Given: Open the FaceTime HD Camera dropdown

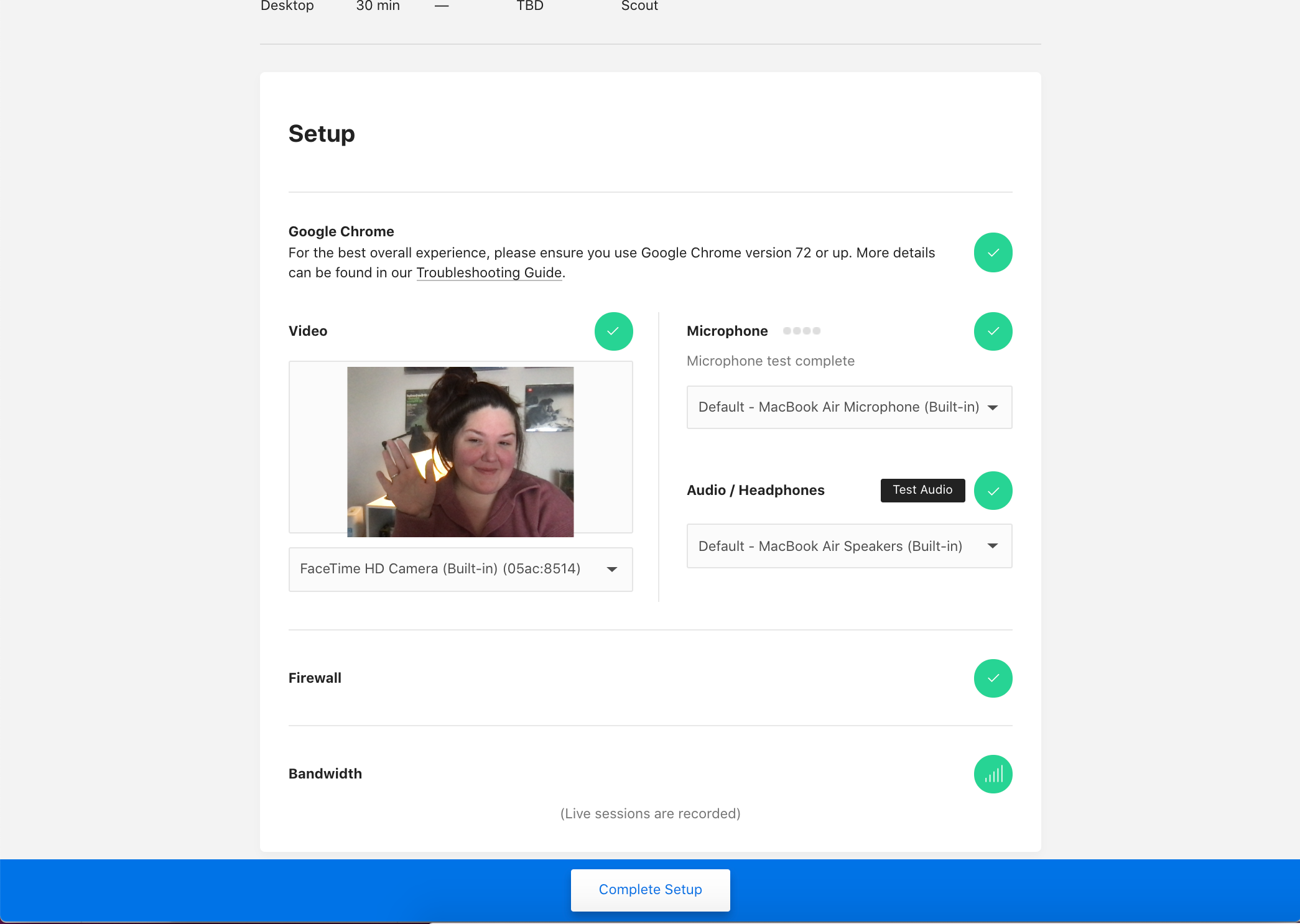Looking at the screenshot, I should 460,569.
